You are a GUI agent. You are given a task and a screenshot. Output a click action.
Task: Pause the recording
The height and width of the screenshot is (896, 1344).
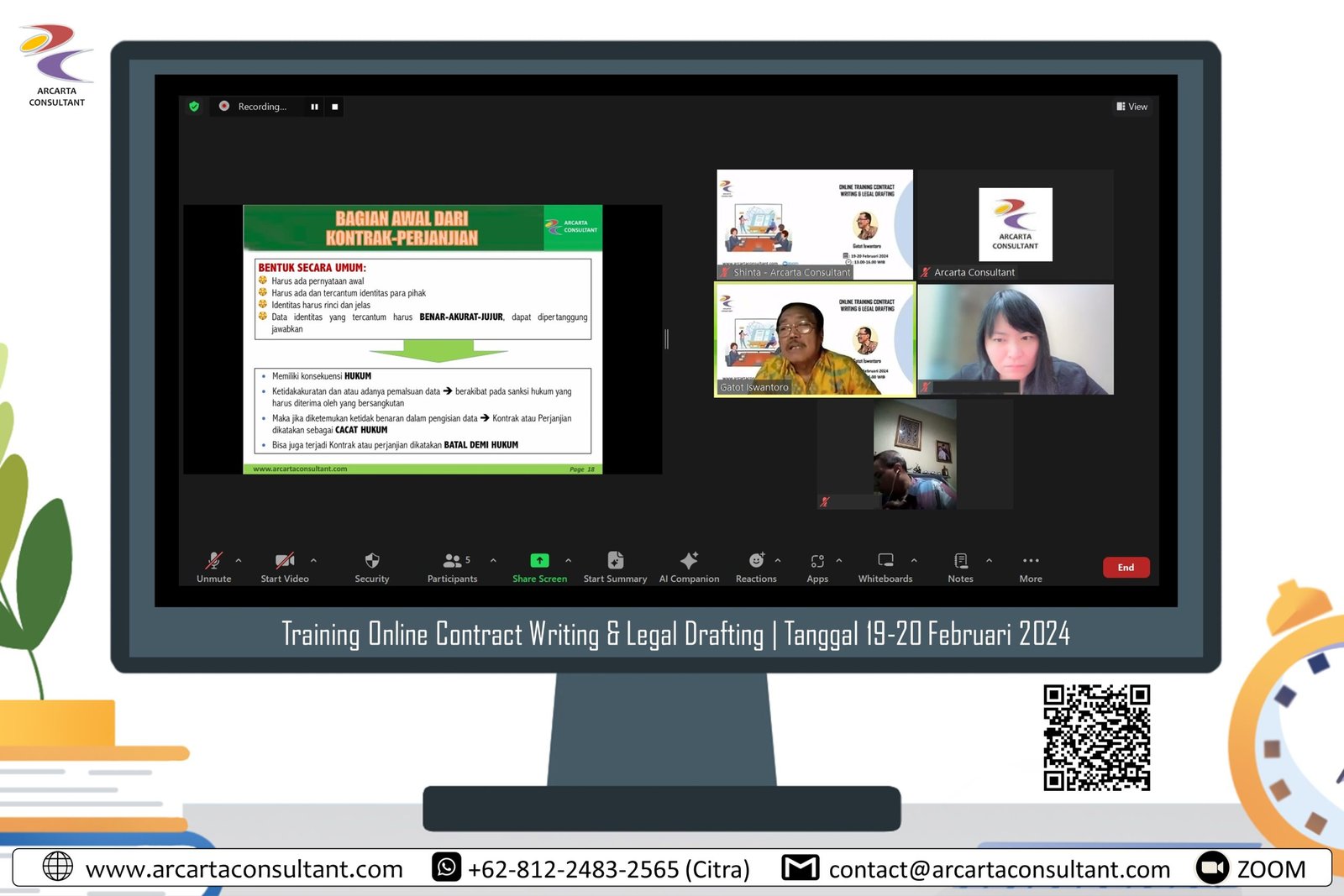(314, 107)
